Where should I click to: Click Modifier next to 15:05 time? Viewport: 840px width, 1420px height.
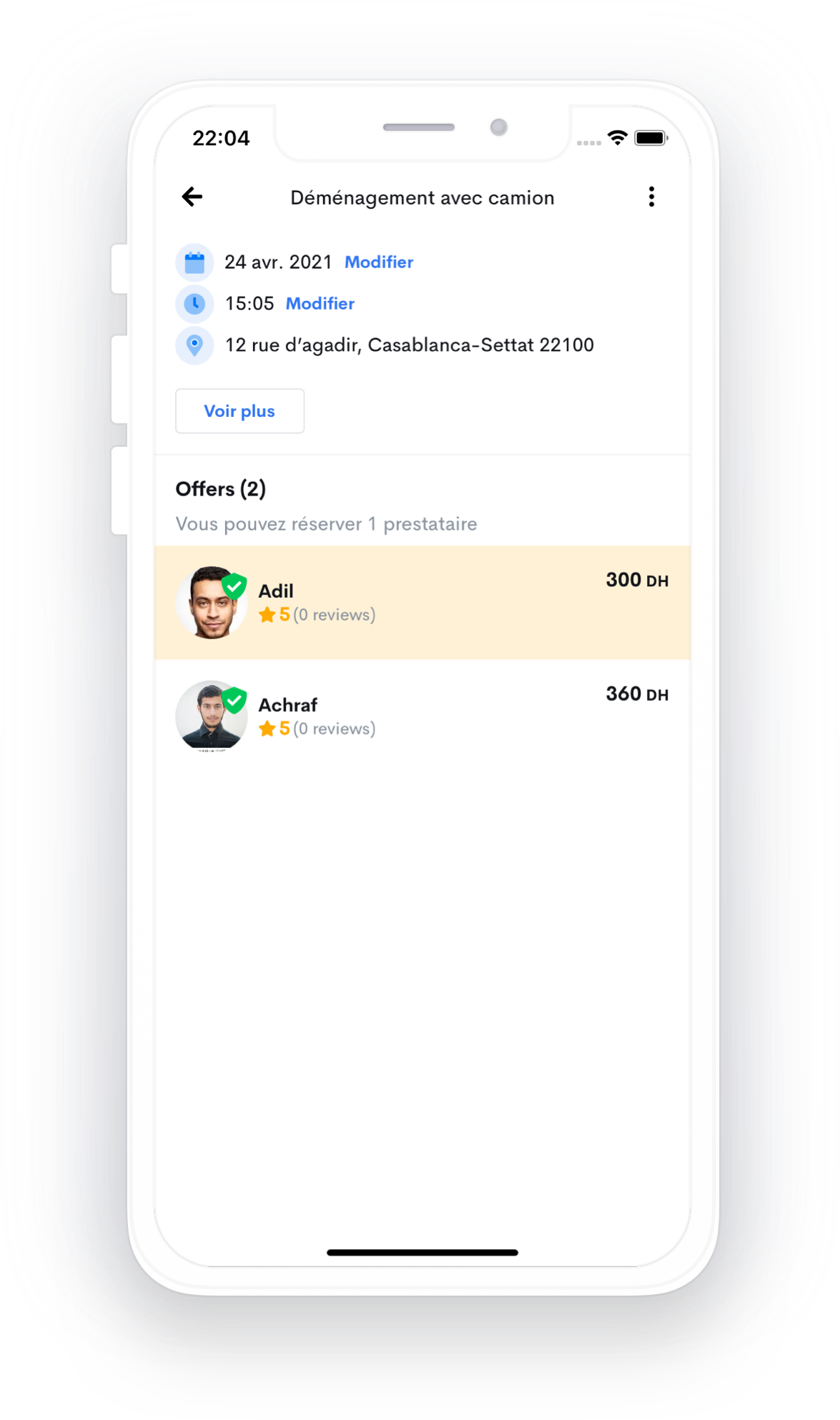(320, 304)
